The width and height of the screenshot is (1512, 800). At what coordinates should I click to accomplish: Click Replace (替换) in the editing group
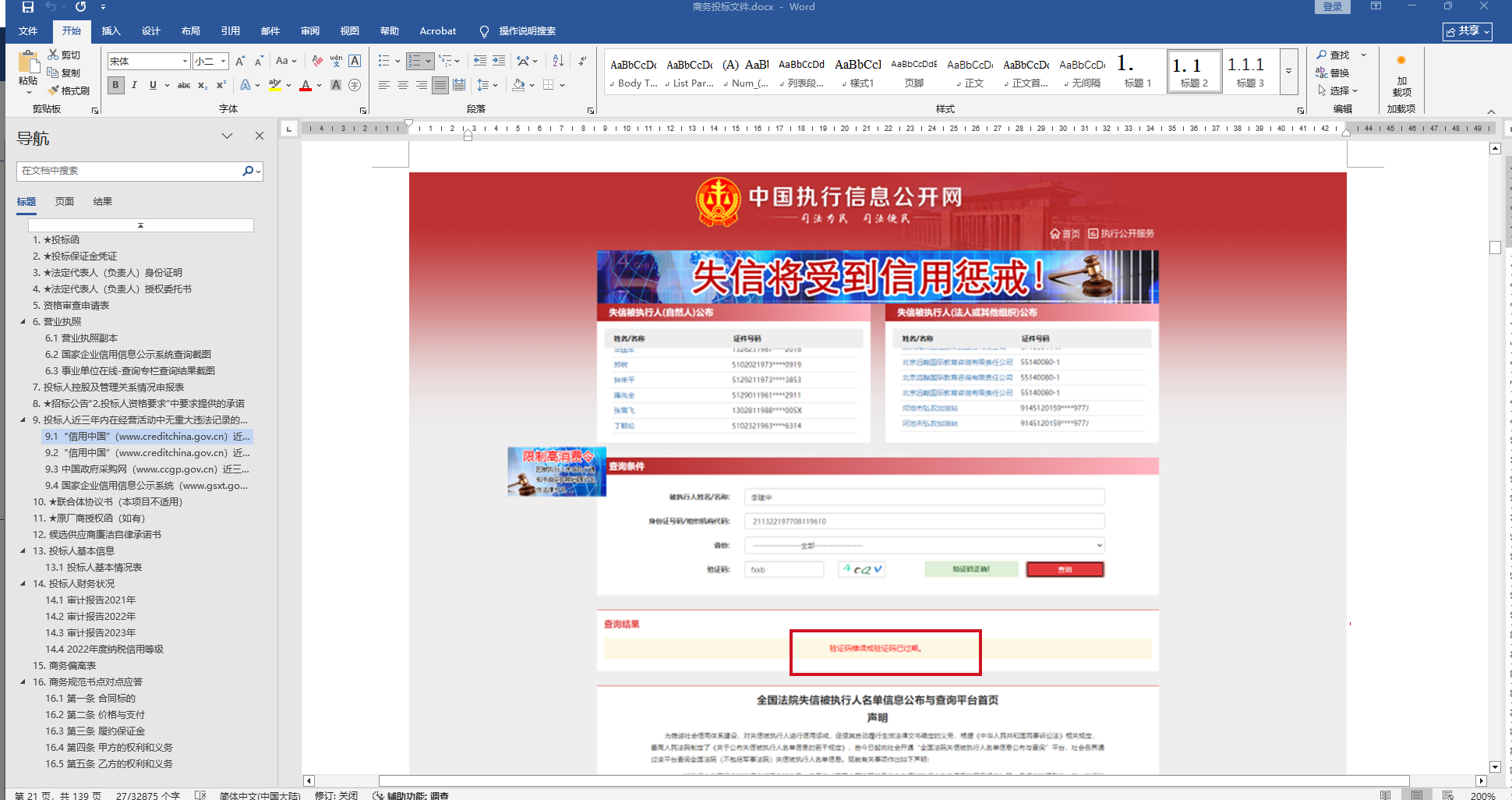coord(1333,73)
